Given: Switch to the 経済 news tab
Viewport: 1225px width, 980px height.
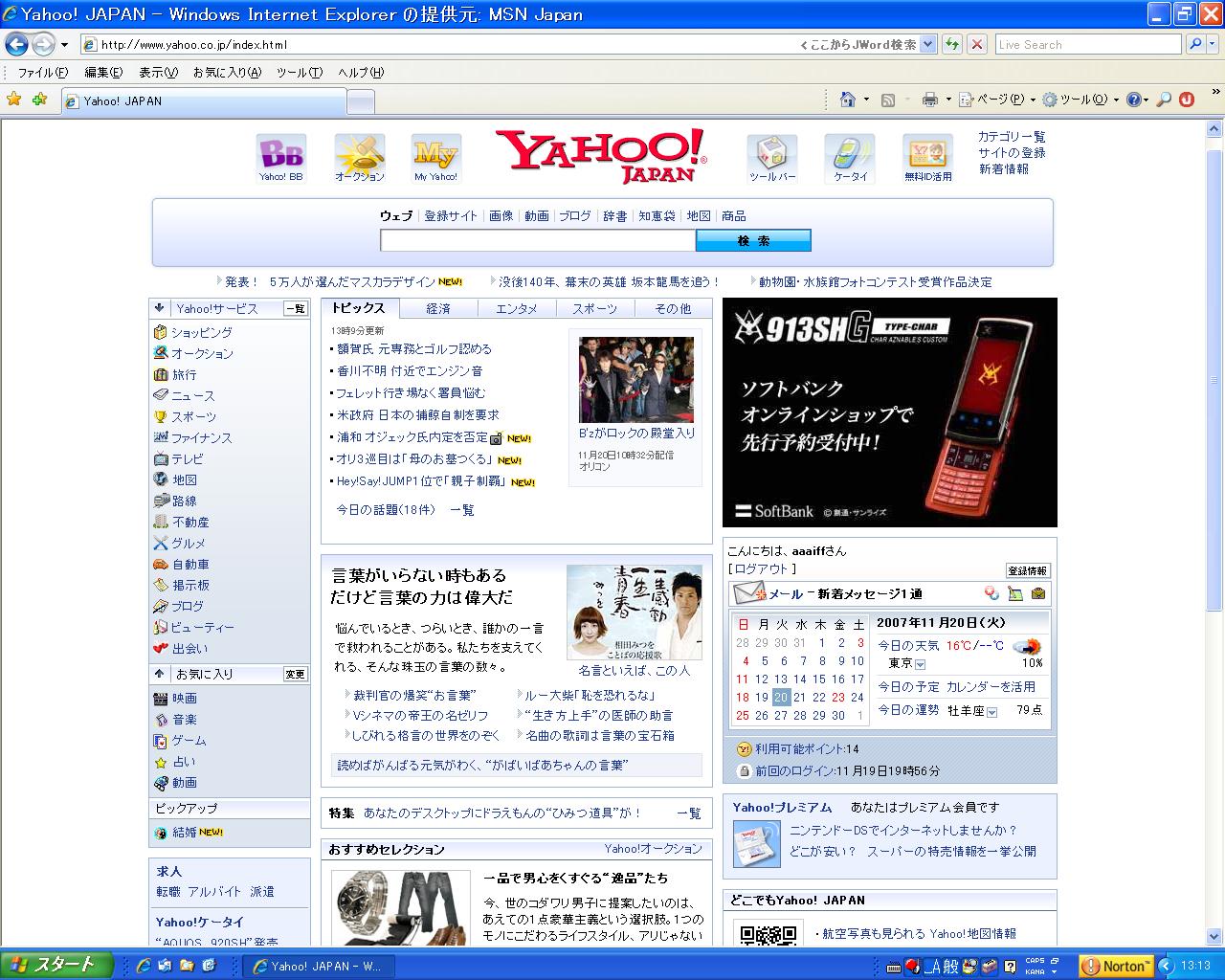Looking at the screenshot, I should [x=438, y=308].
